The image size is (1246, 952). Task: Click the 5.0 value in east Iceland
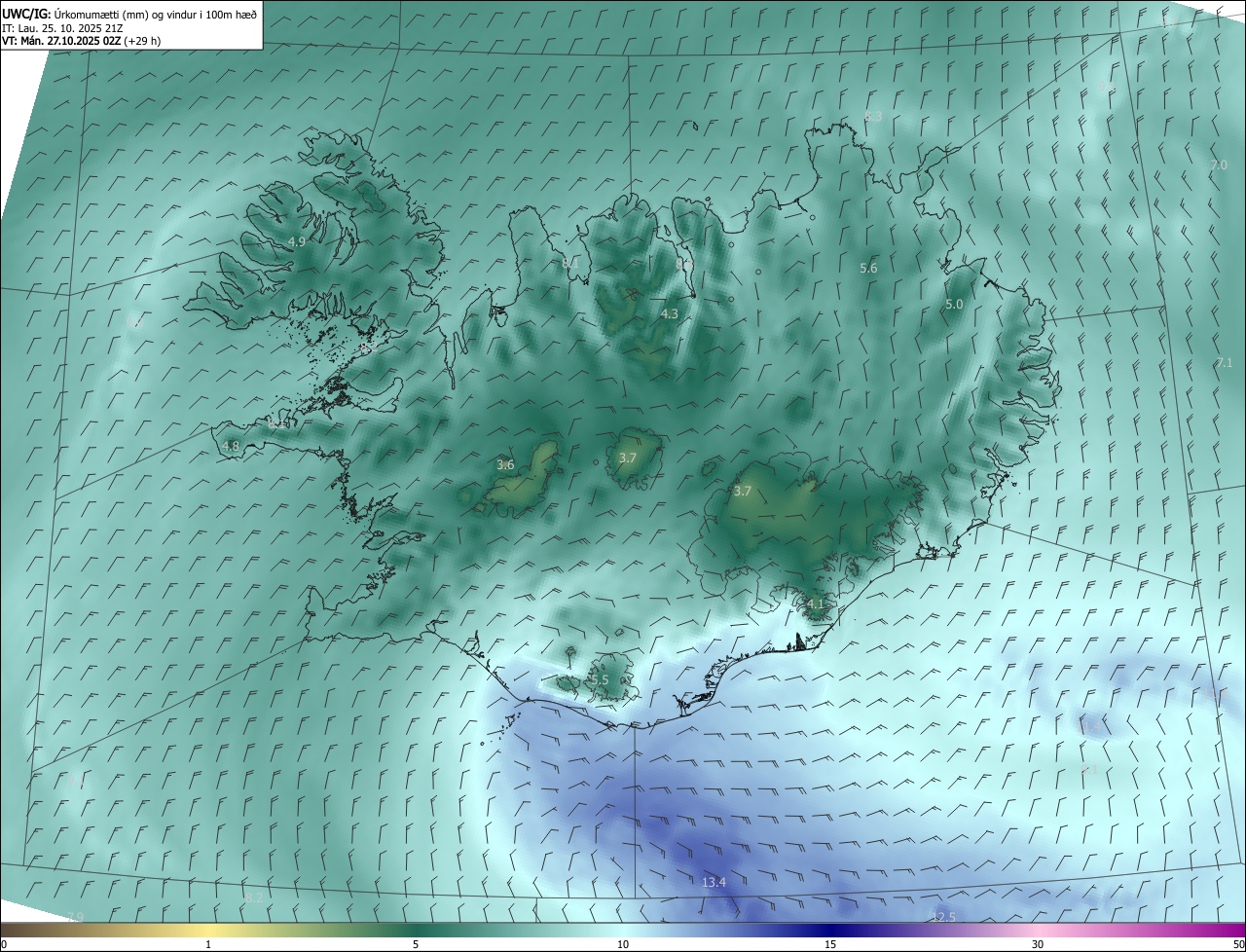954,304
